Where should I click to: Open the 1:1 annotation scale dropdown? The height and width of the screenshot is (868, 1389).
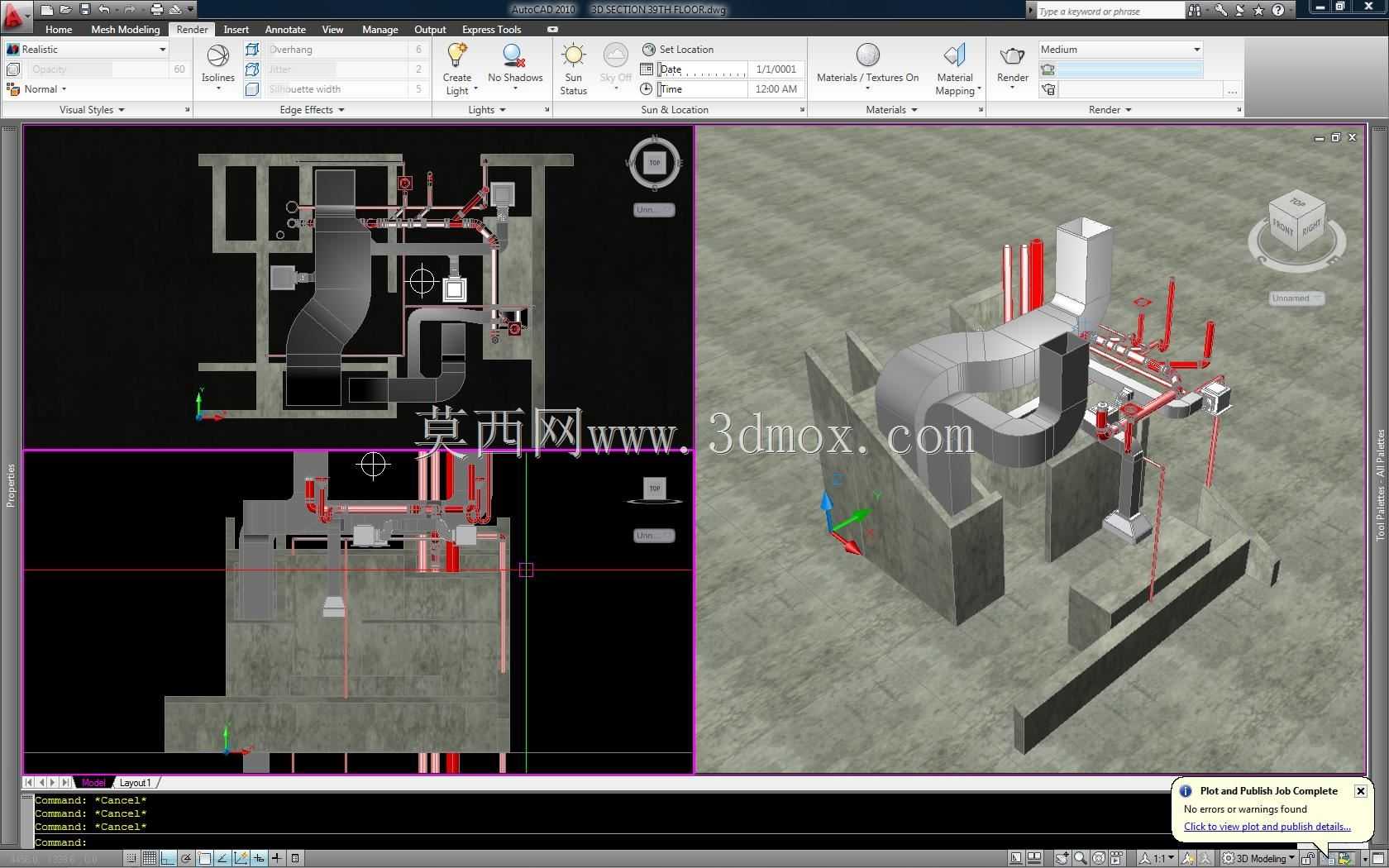1157,858
